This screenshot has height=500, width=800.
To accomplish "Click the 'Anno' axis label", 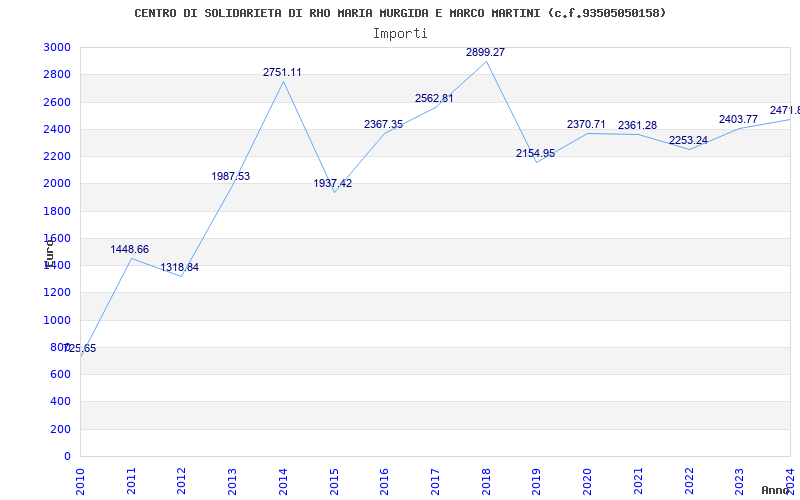I will [x=776, y=490].
